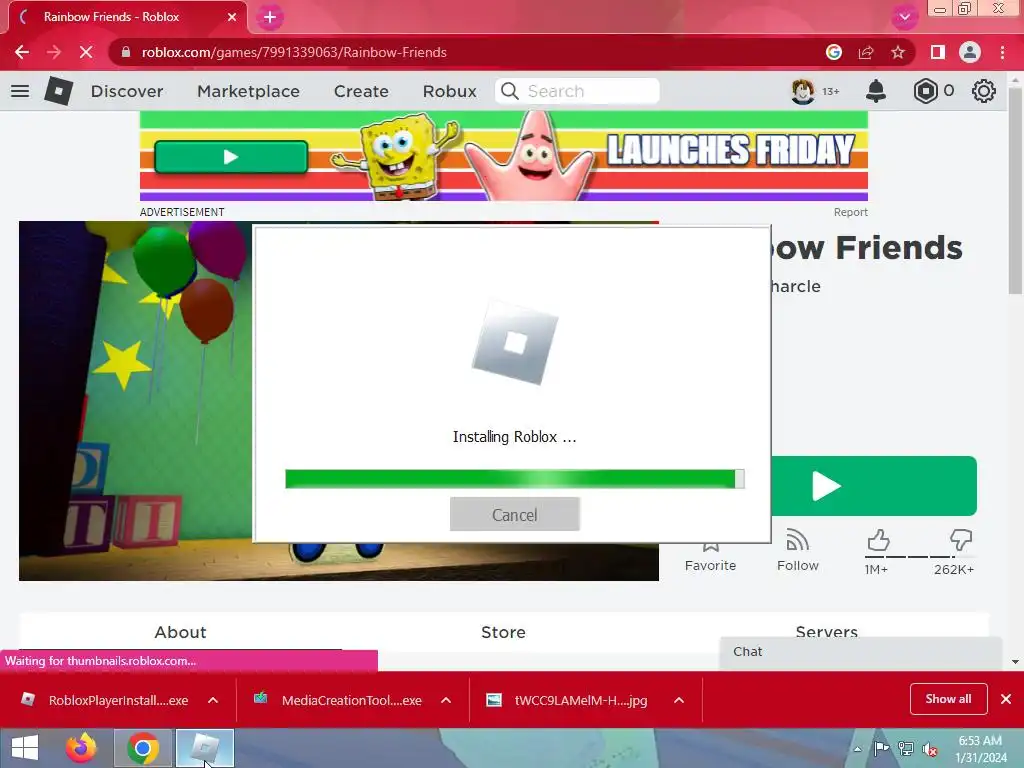Switch to the About tab
The image size is (1024, 768).
point(180,632)
